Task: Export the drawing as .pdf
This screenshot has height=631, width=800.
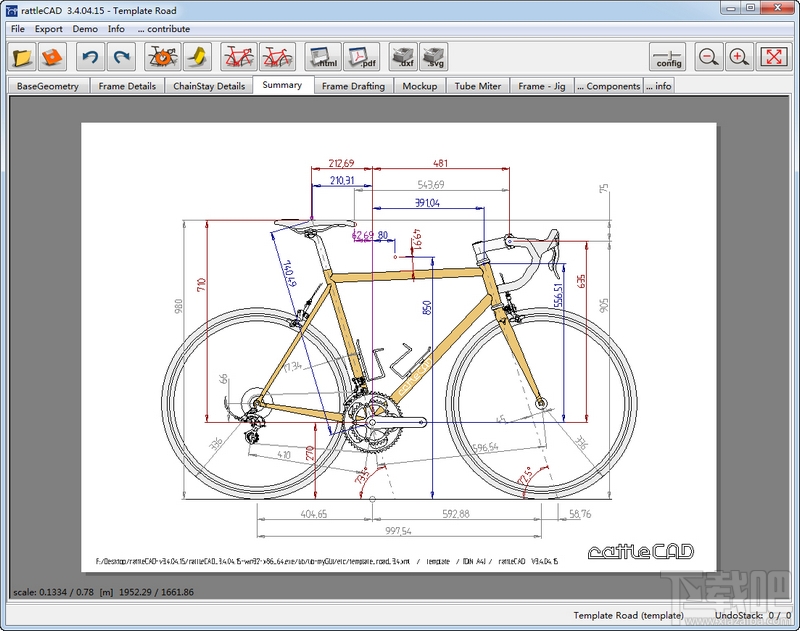Action: click(361, 57)
